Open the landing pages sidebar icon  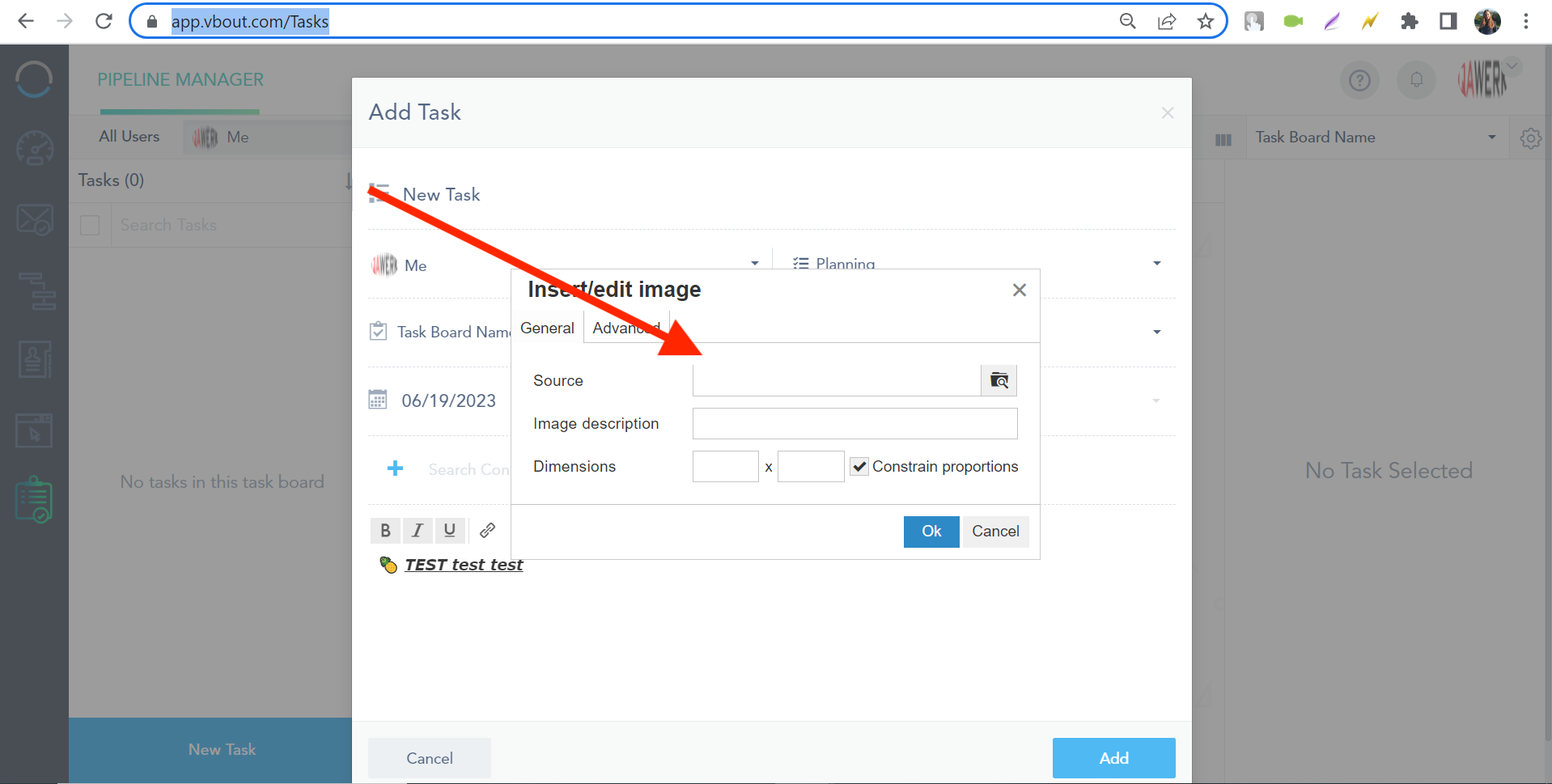pos(34,430)
